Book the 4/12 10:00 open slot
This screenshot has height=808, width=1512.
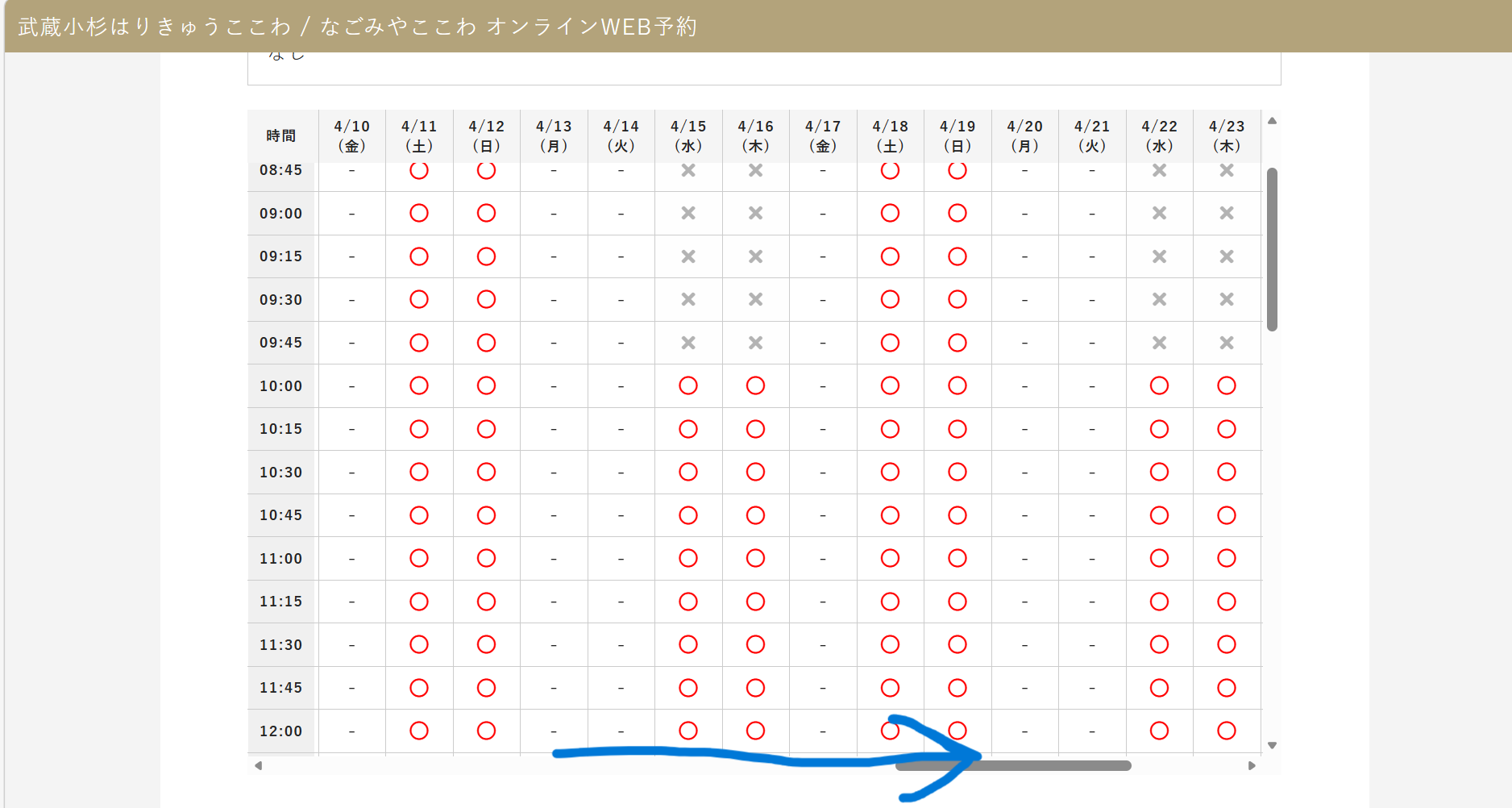[486, 385]
